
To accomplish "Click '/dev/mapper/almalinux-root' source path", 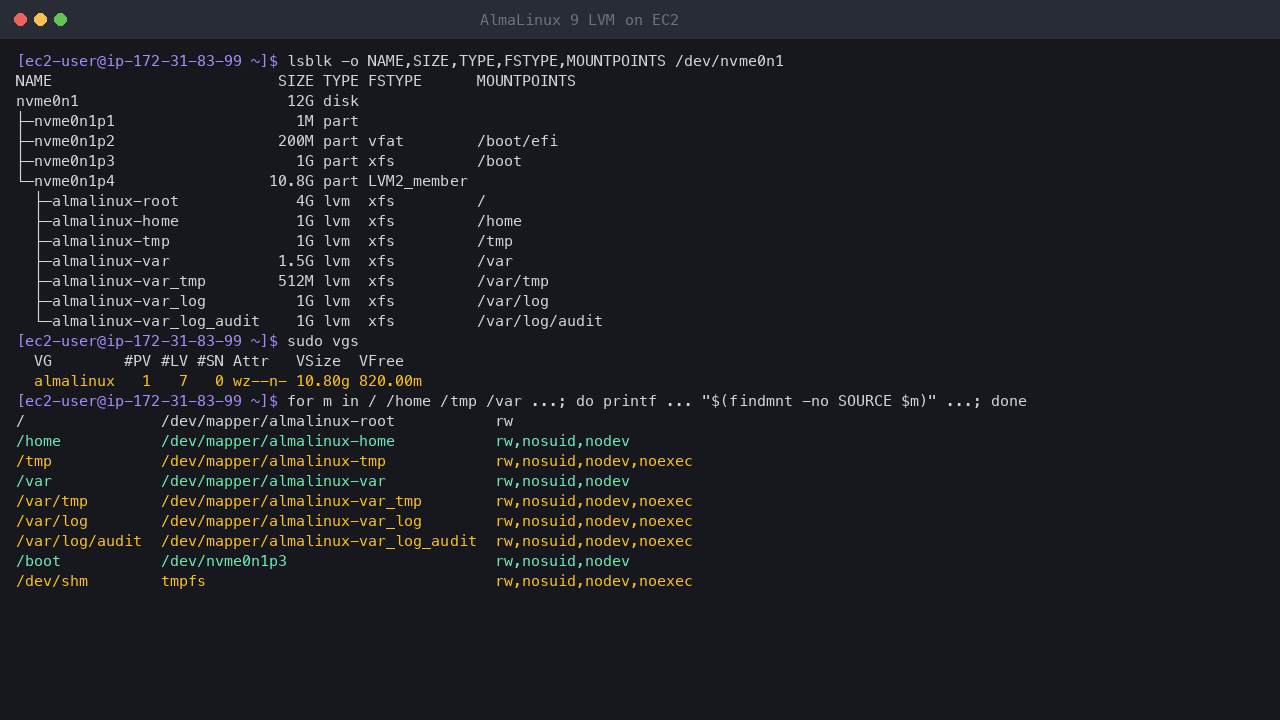I will coord(278,421).
